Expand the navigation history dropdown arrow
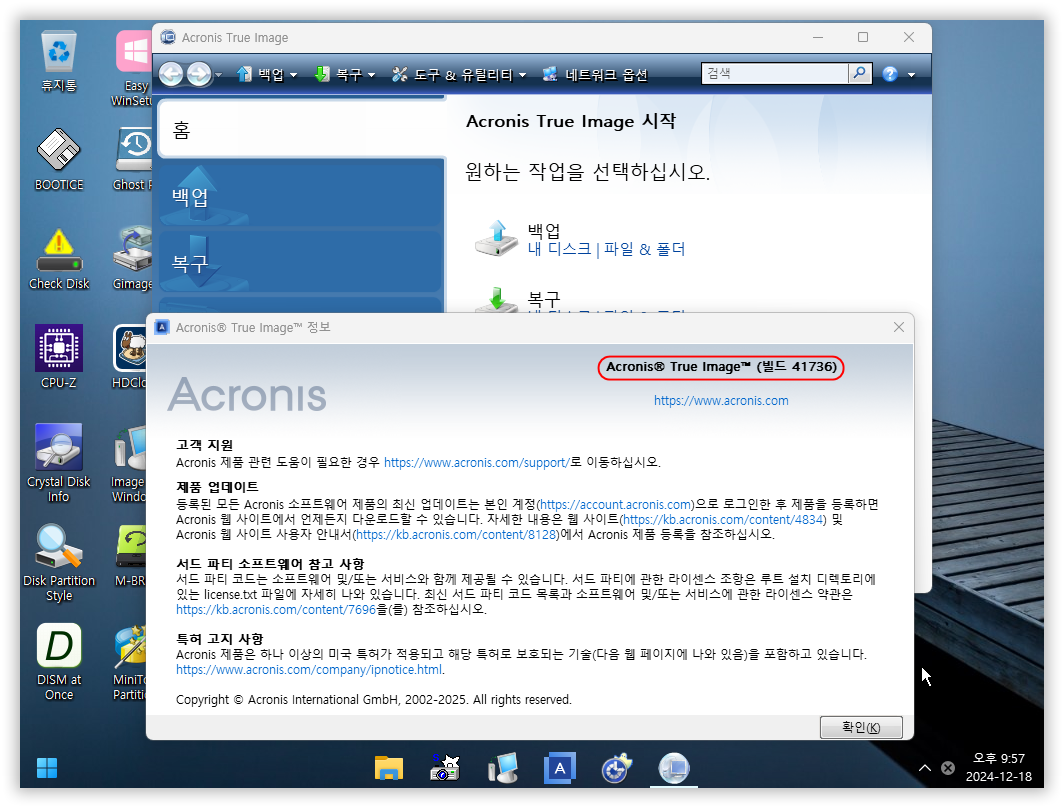The image size is (1064, 808). pos(218,75)
